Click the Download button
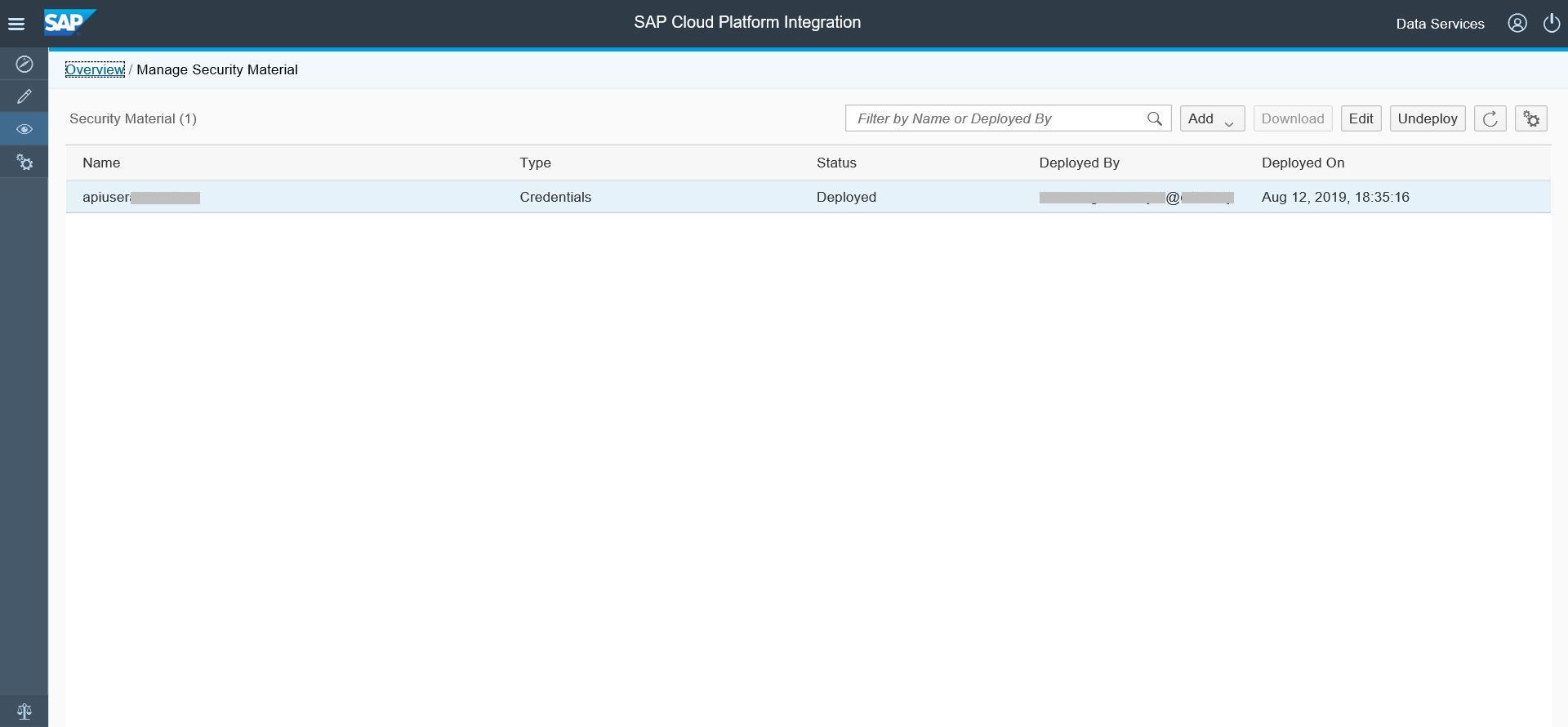 click(x=1293, y=118)
